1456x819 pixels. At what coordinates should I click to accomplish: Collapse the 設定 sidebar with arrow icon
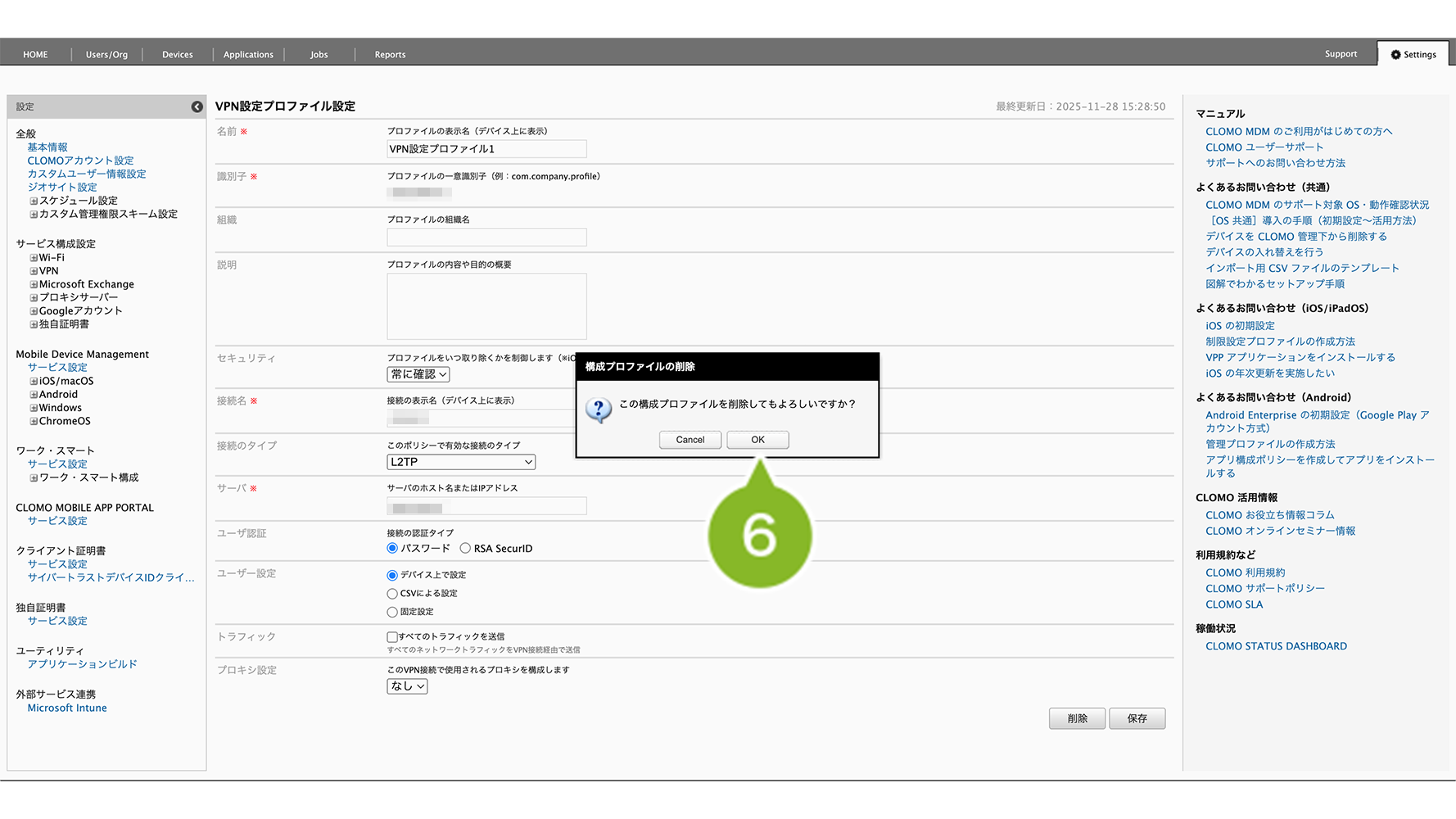click(197, 106)
